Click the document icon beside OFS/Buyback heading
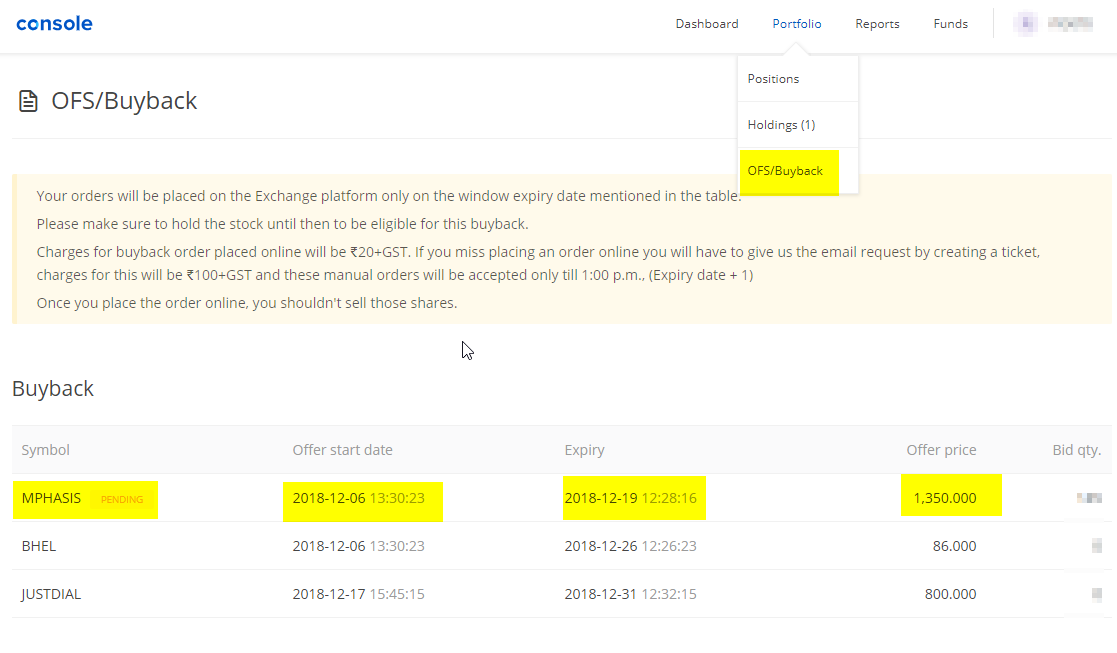Image resolution: width=1117 pixels, height=653 pixels. coord(28,99)
